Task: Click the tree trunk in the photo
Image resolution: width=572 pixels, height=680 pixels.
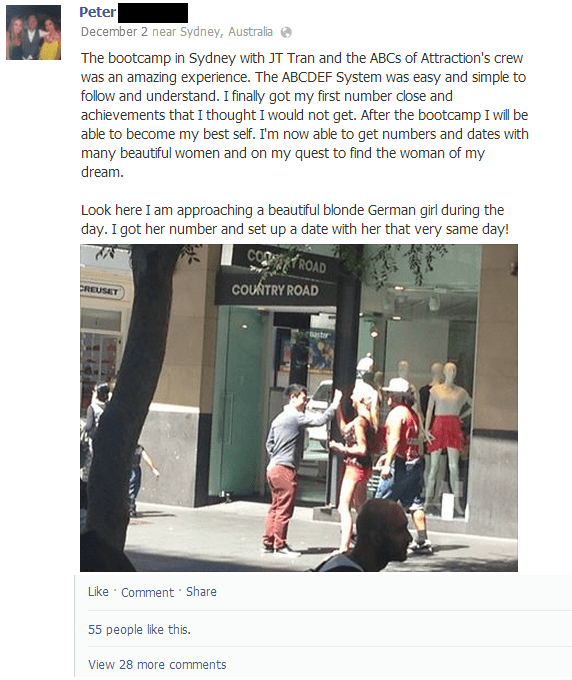Action: point(124,390)
